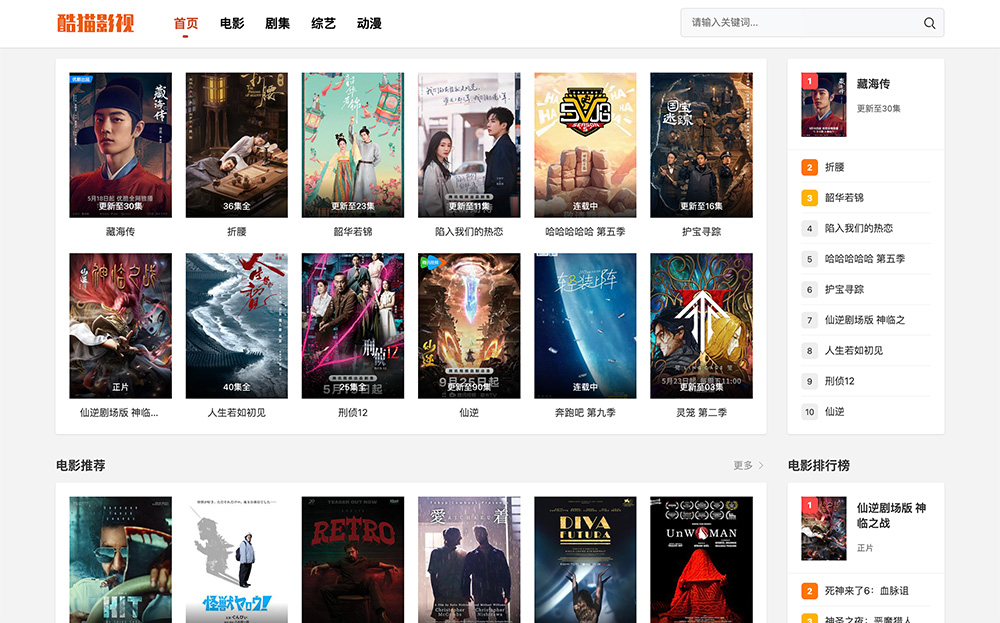Screen dimensions: 1000x623
Task: Open the 首页 navigation tab
Action: pos(186,24)
